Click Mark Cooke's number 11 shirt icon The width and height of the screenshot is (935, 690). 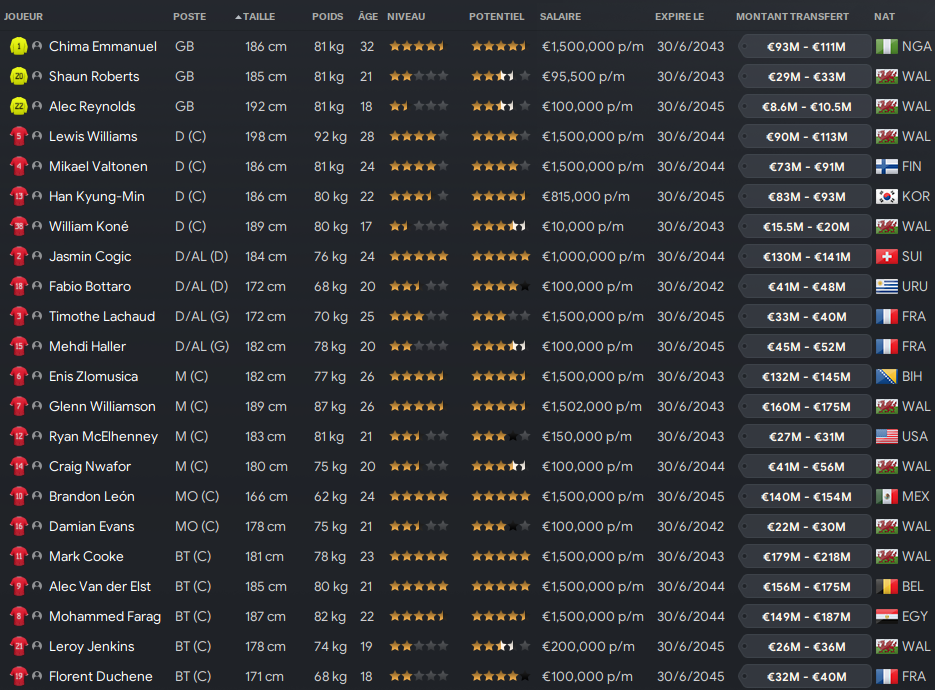coord(18,556)
